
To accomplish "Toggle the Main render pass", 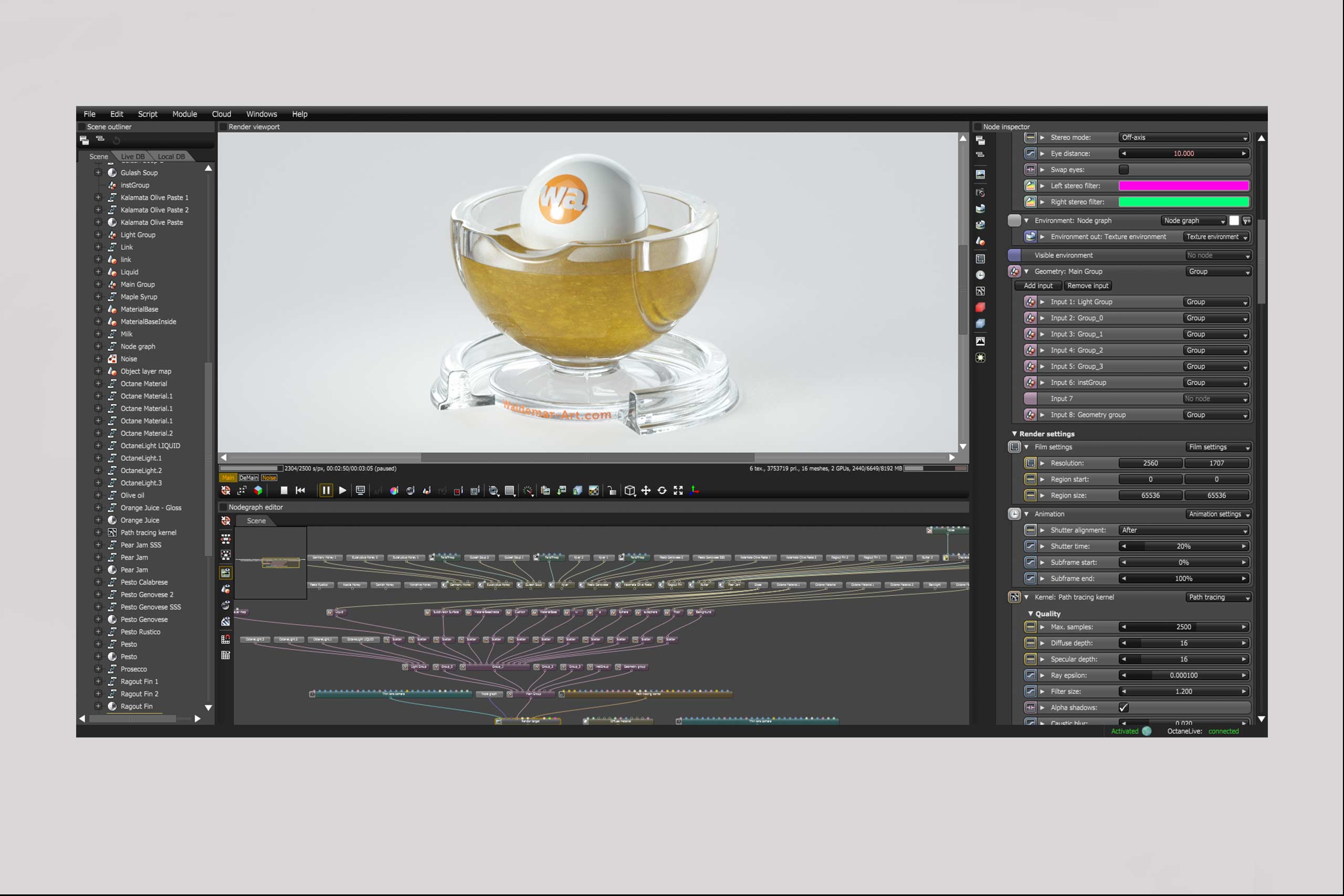I will tap(228, 478).
